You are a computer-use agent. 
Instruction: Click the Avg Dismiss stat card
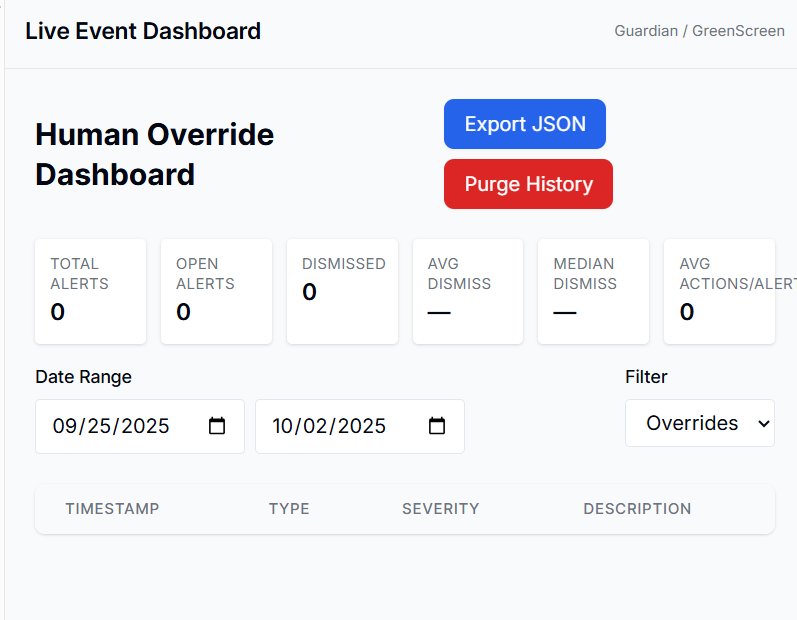tap(467, 291)
